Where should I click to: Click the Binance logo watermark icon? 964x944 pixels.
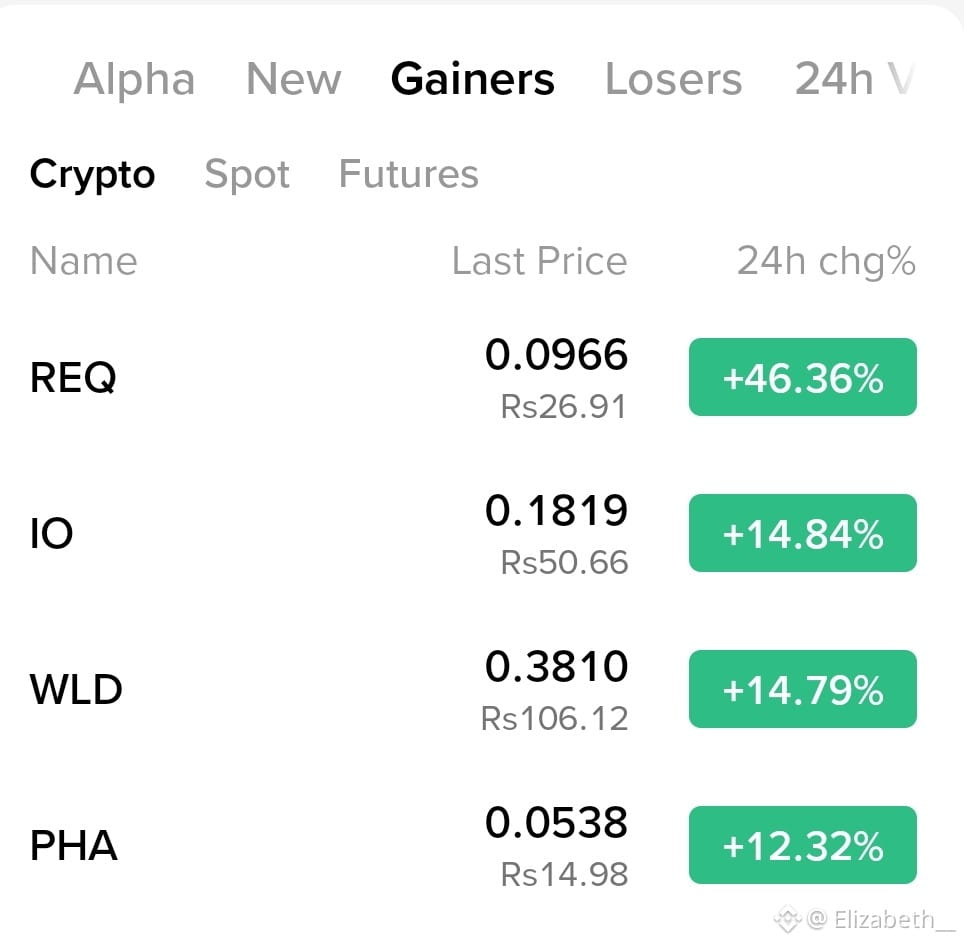pyautogui.click(x=787, y=920)
